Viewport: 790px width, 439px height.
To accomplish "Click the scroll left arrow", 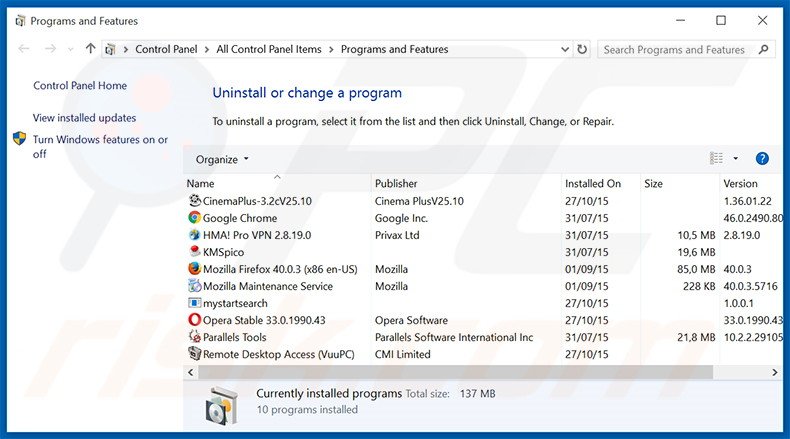I will coord(190,372).
